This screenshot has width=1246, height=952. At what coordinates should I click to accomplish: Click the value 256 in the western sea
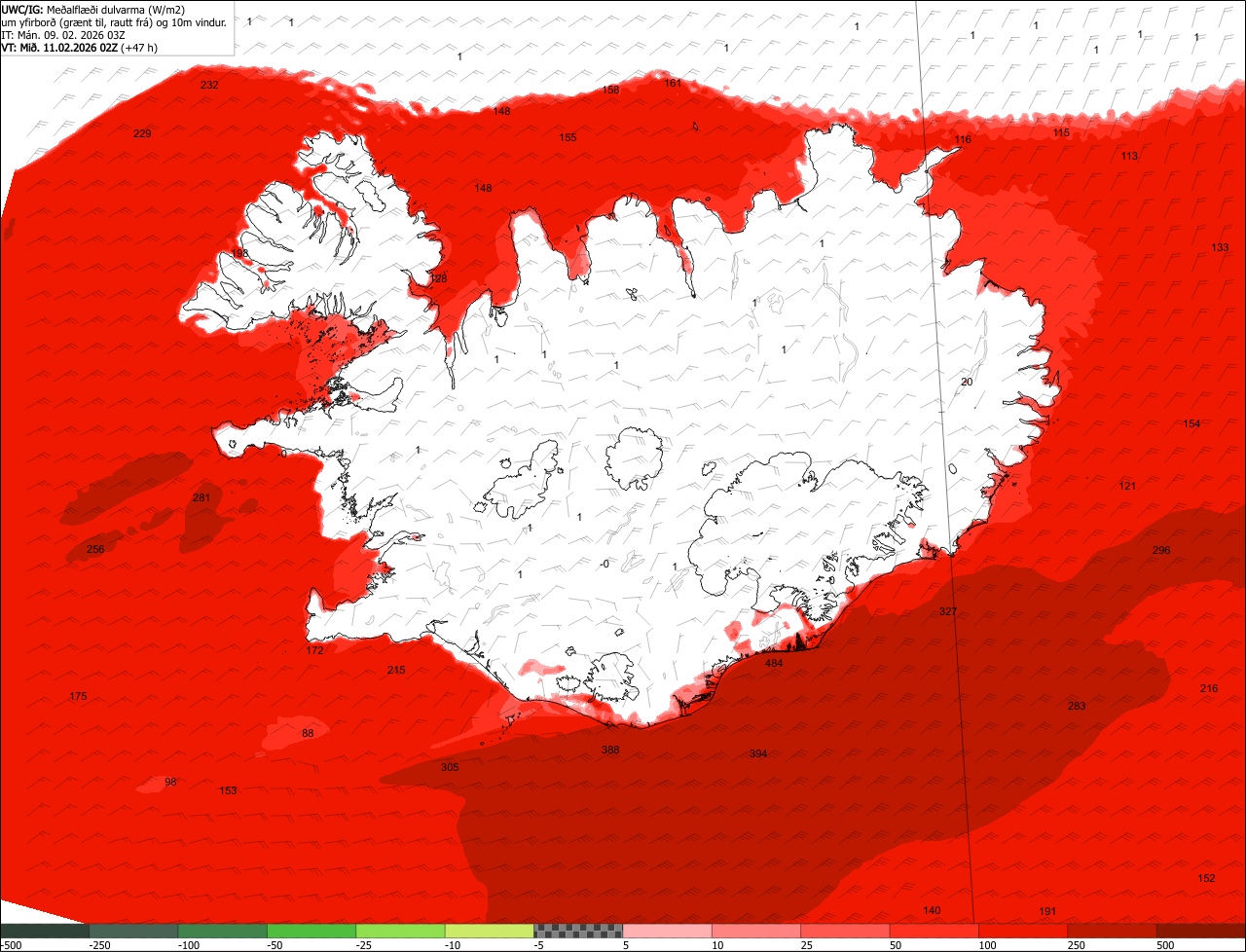(95, 549)
